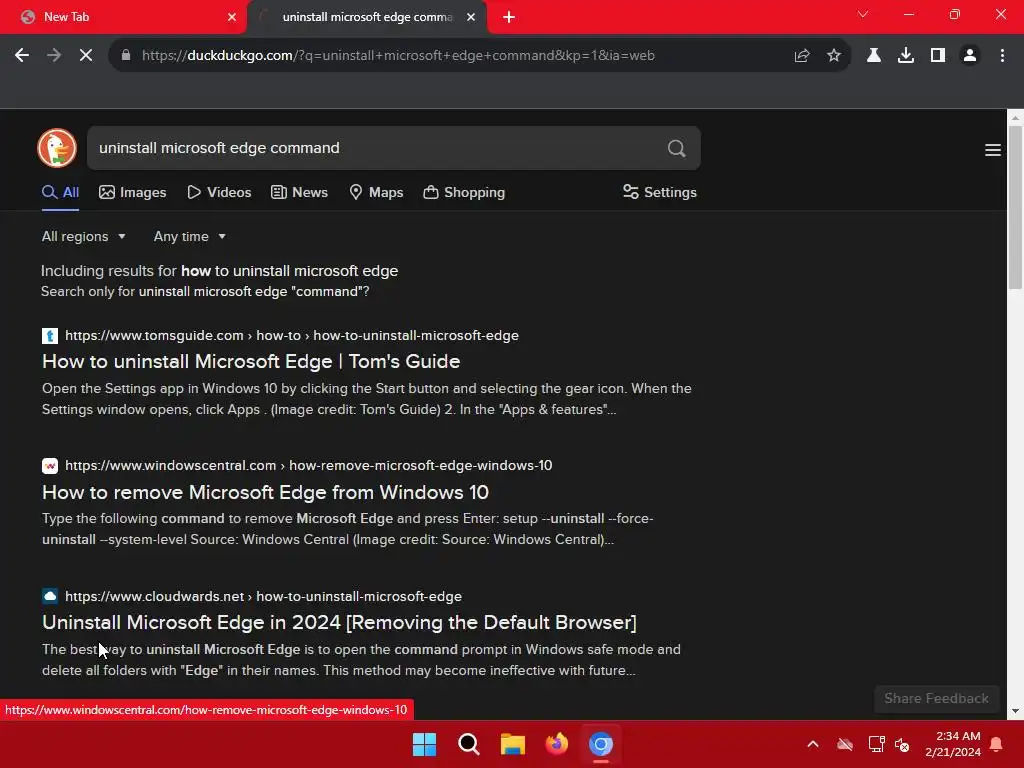Screen dimensions: 1024x768
Task: Open the side panel icon
Action: click(938, 56)
